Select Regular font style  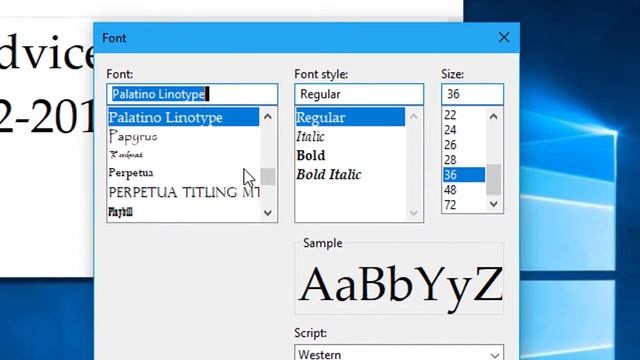[350, 117]
